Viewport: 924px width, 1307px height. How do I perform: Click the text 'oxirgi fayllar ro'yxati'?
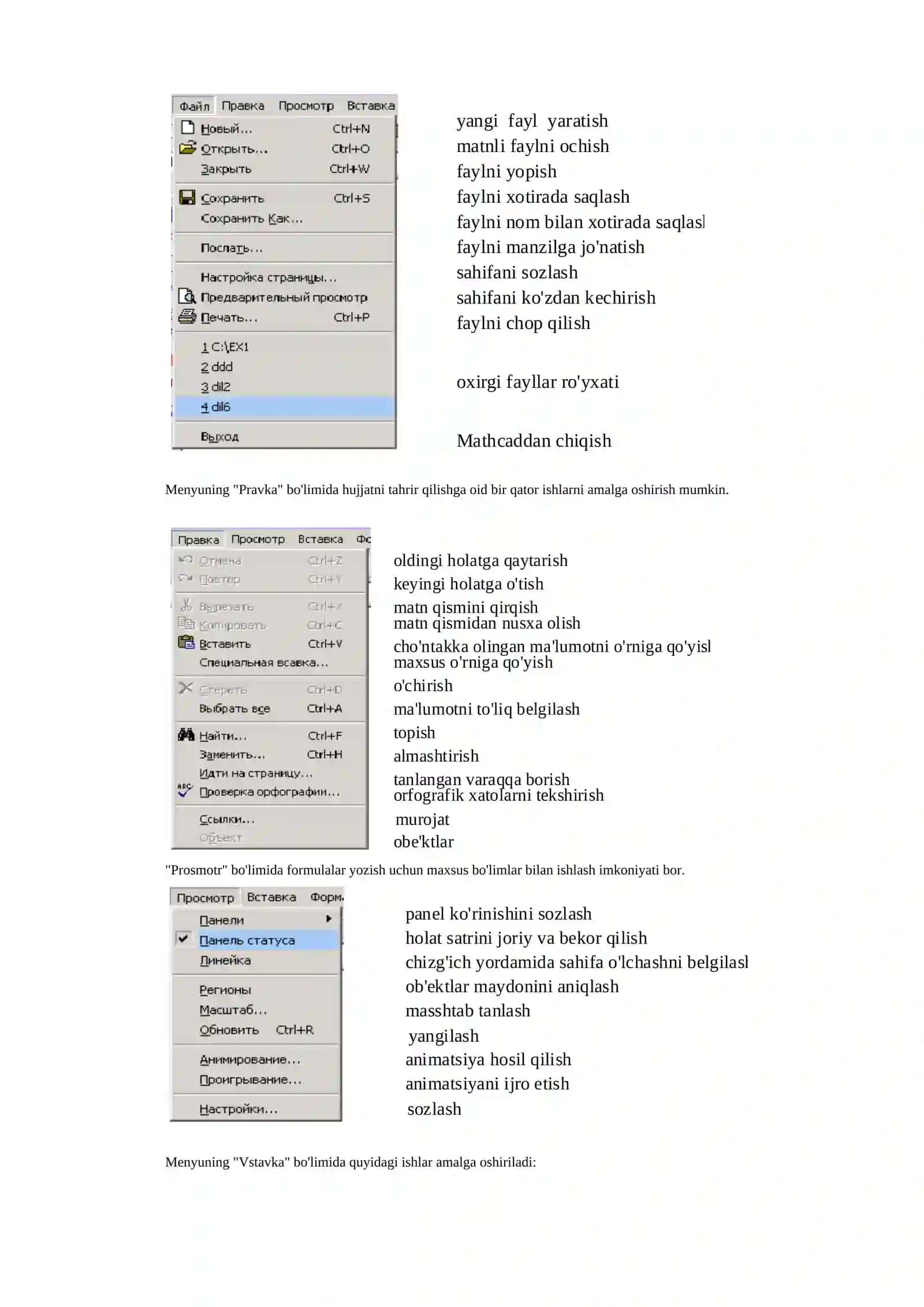tap(538, 382)
